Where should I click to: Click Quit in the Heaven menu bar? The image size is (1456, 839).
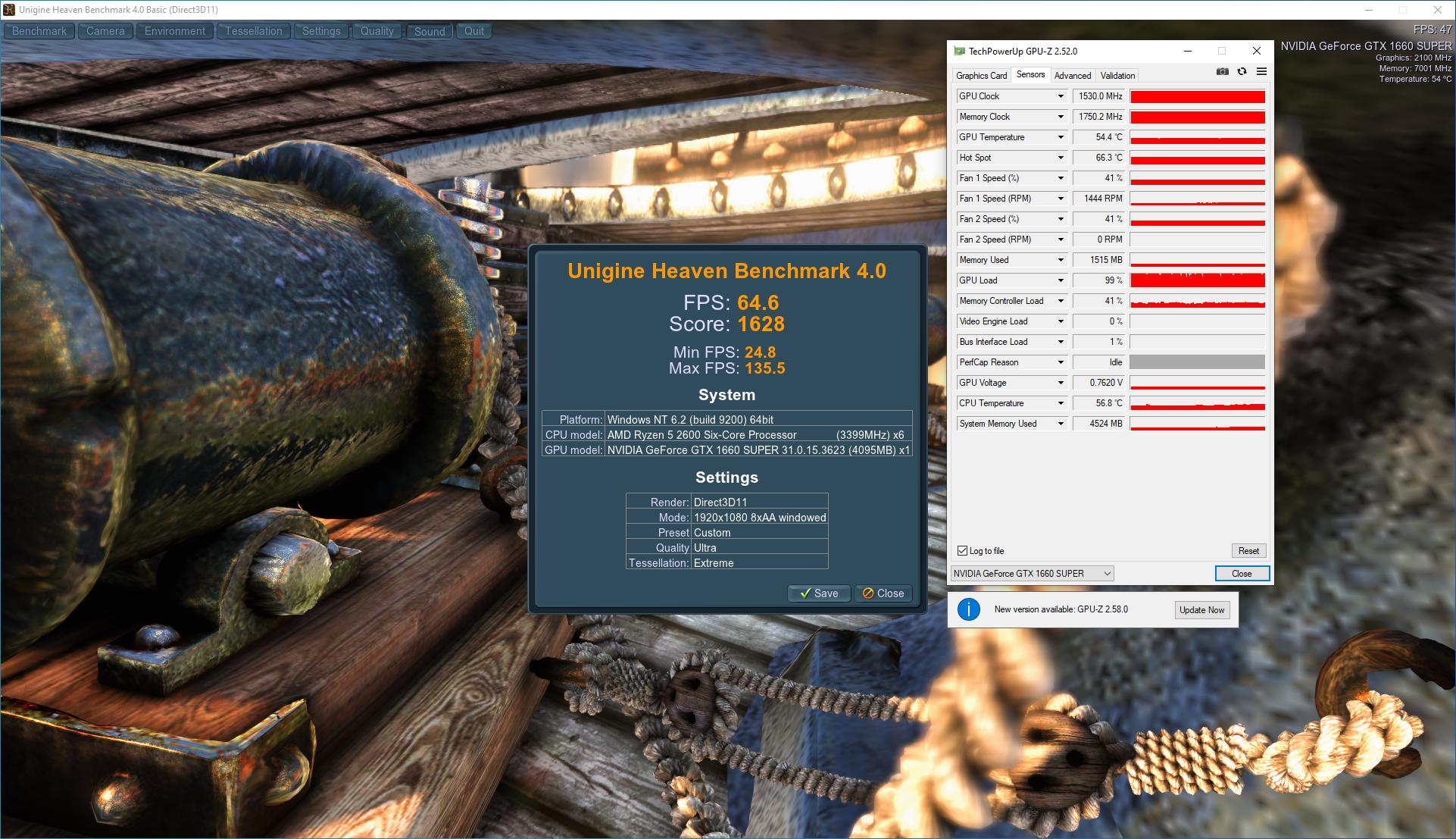pos(474,31)
